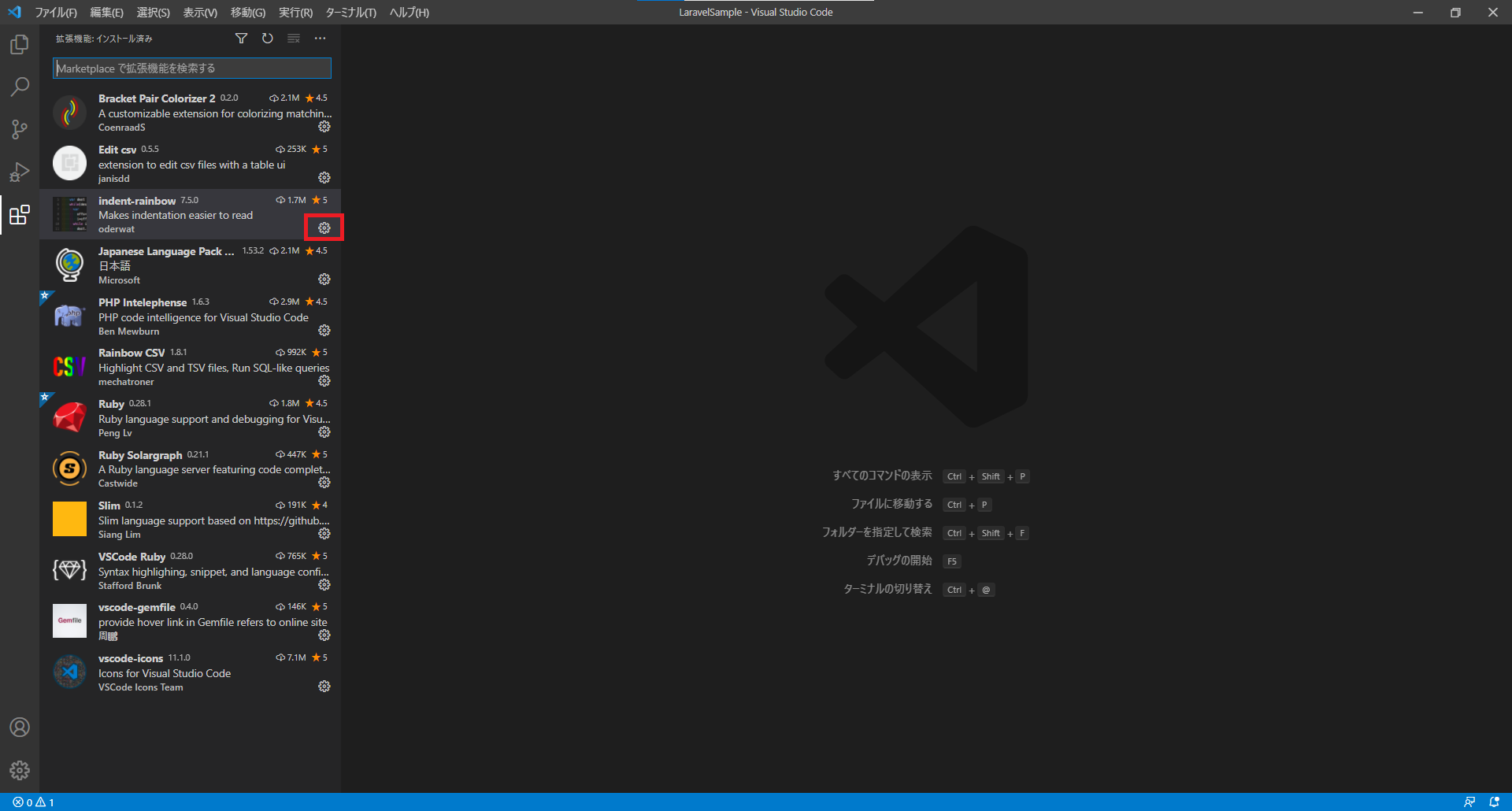Viewport: 1512px width, 811px height.
Task: Open manage gear for PHP Intelephense
Action: [x=324, y=331]
